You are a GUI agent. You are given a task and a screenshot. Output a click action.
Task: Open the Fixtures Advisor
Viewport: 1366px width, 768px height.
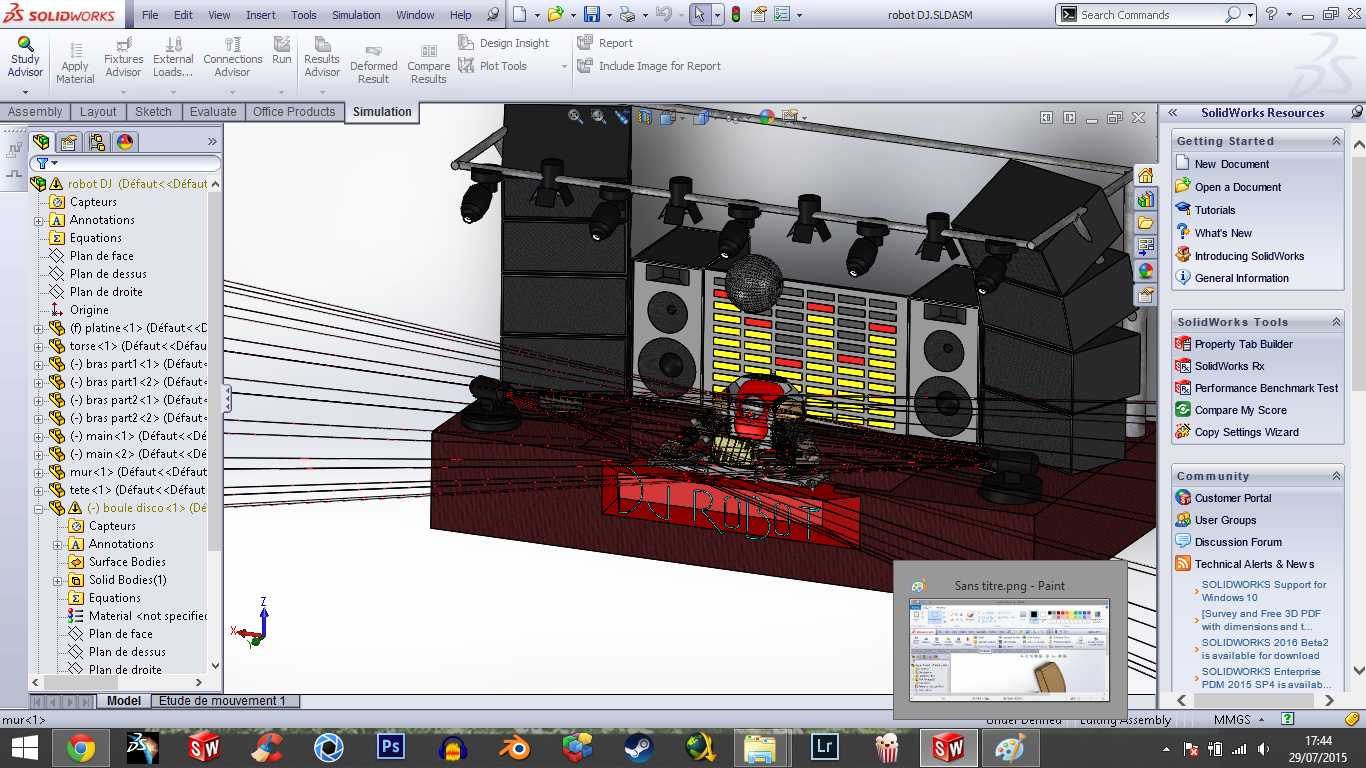pyautogui.click(x=123, y=58)
